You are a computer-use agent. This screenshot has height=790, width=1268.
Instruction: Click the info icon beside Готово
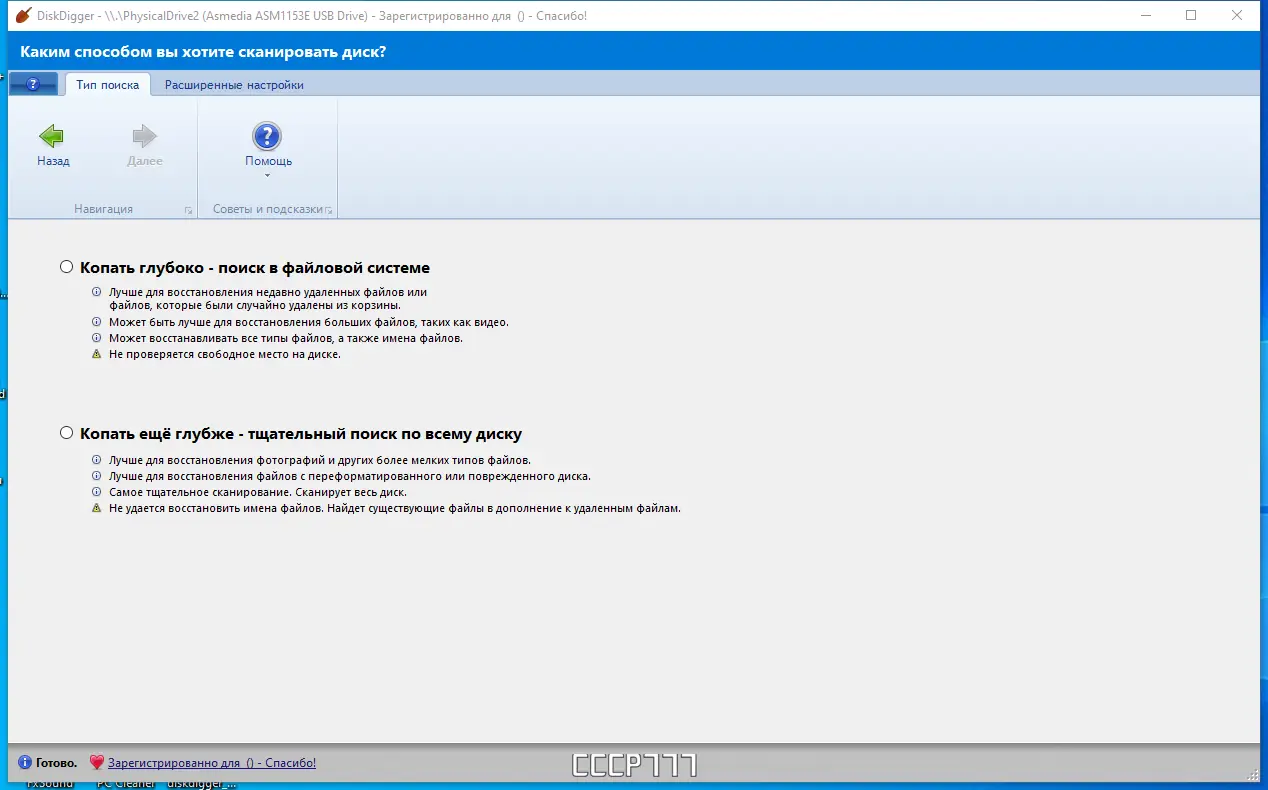(x=25, y=763)
